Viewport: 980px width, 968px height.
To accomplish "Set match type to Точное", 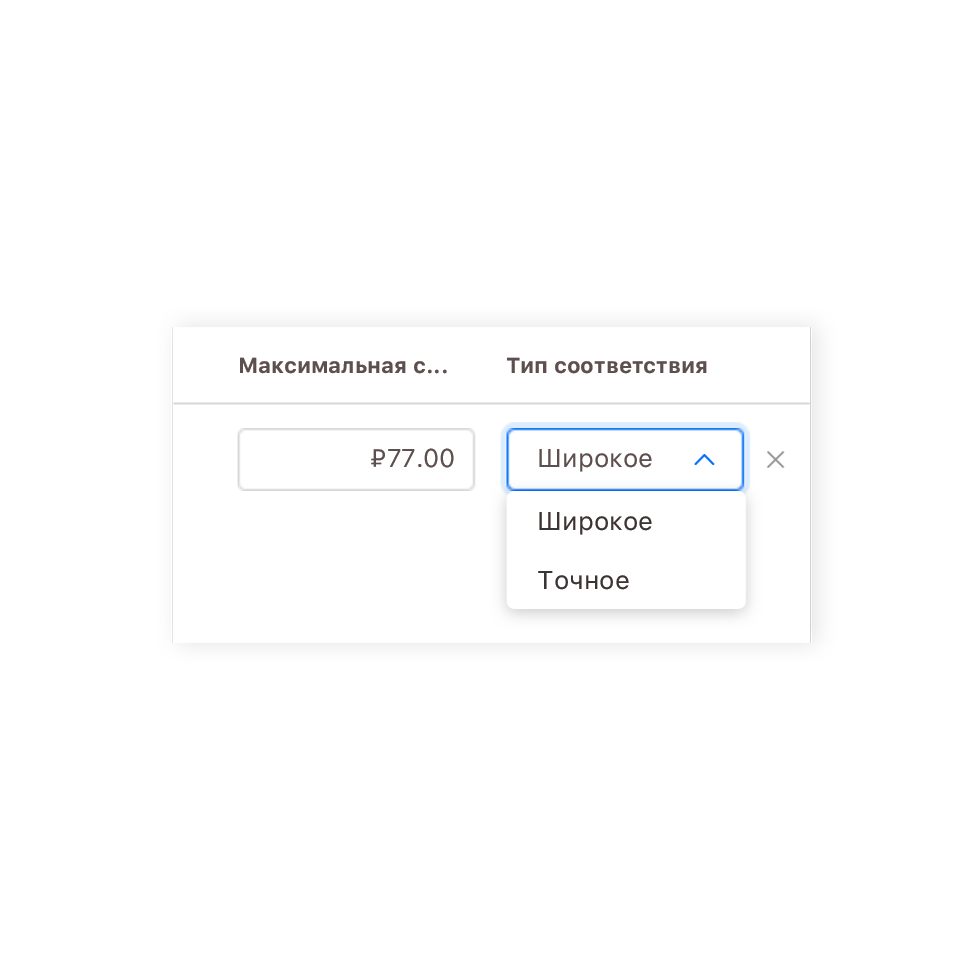I will click(x=583, y=580).
